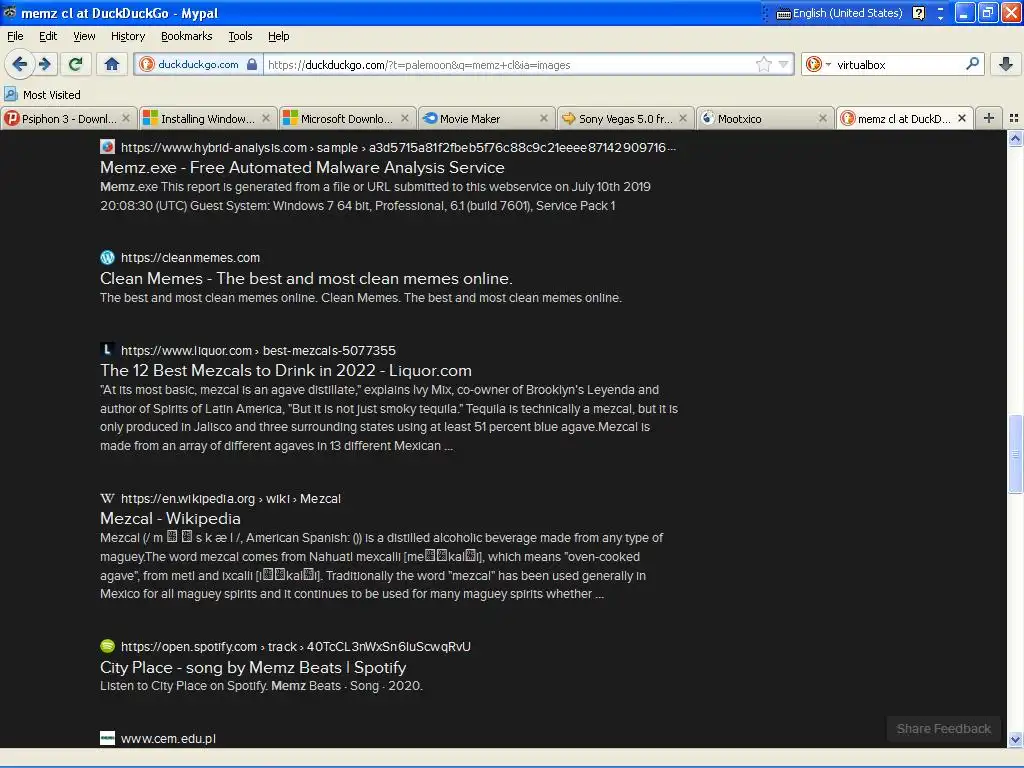Open the Home page icon
This screenshot has height=768, width=1024.
tap(112, 64)
